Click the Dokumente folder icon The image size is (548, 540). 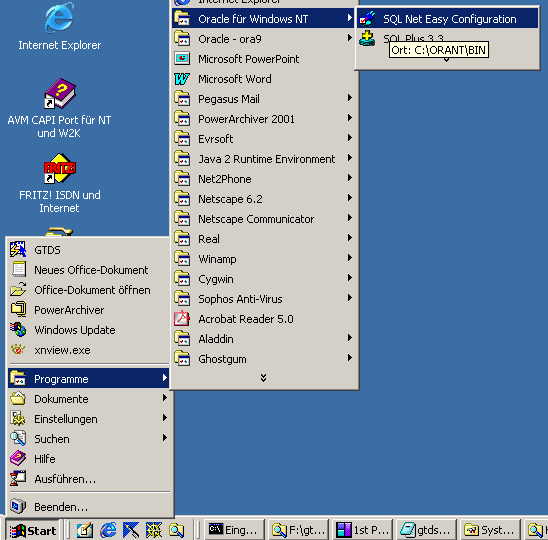pos(18,398)
